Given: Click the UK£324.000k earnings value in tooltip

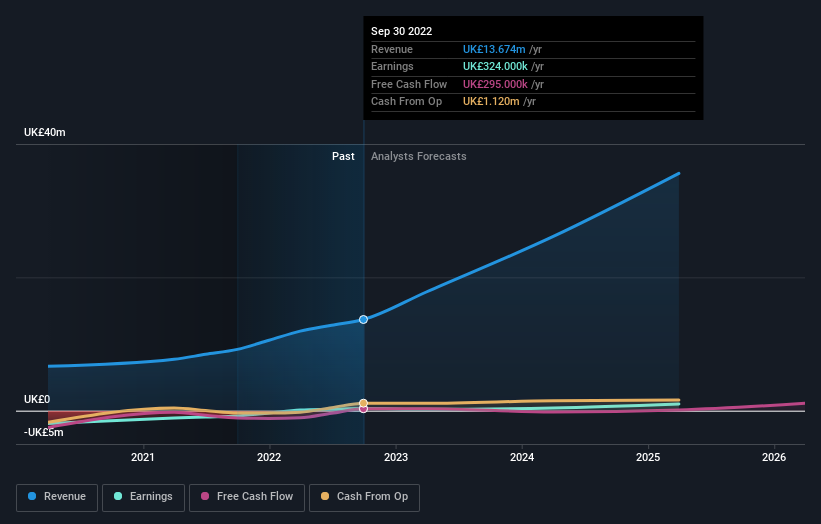Looking at the screenshot, I should click(x=495, y=66).
